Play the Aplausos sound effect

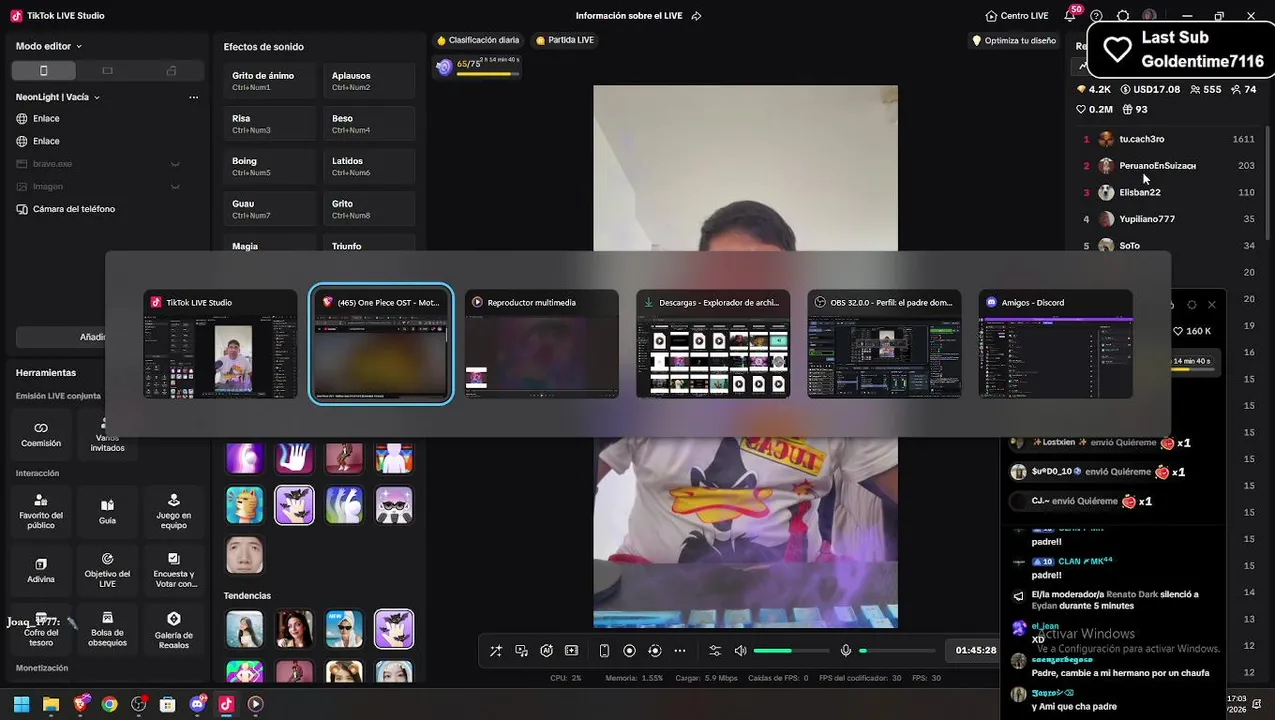point(369,81)
